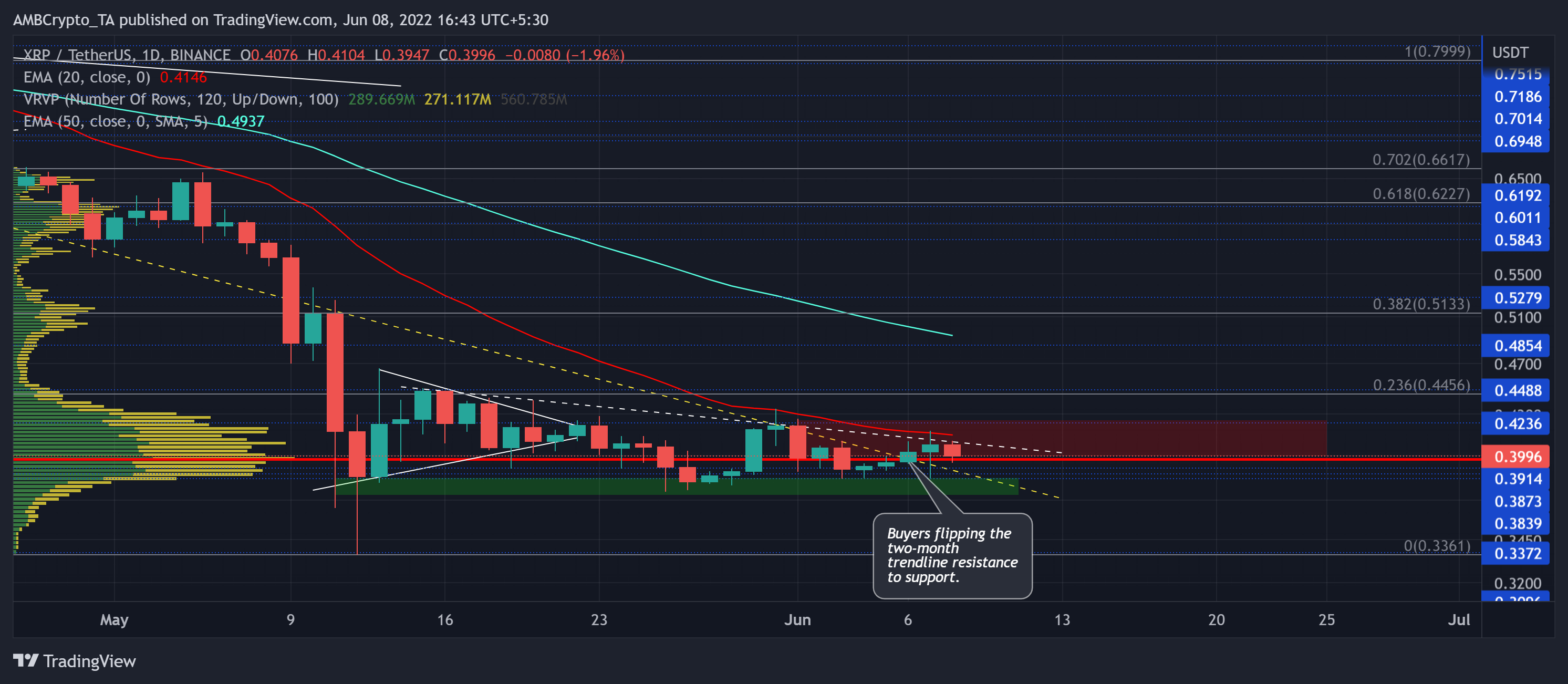Click the 0.4146 EMA 20 value
Image resolution: width=1568 pixels, height=684 pixels.
click(x=183, y=77)
